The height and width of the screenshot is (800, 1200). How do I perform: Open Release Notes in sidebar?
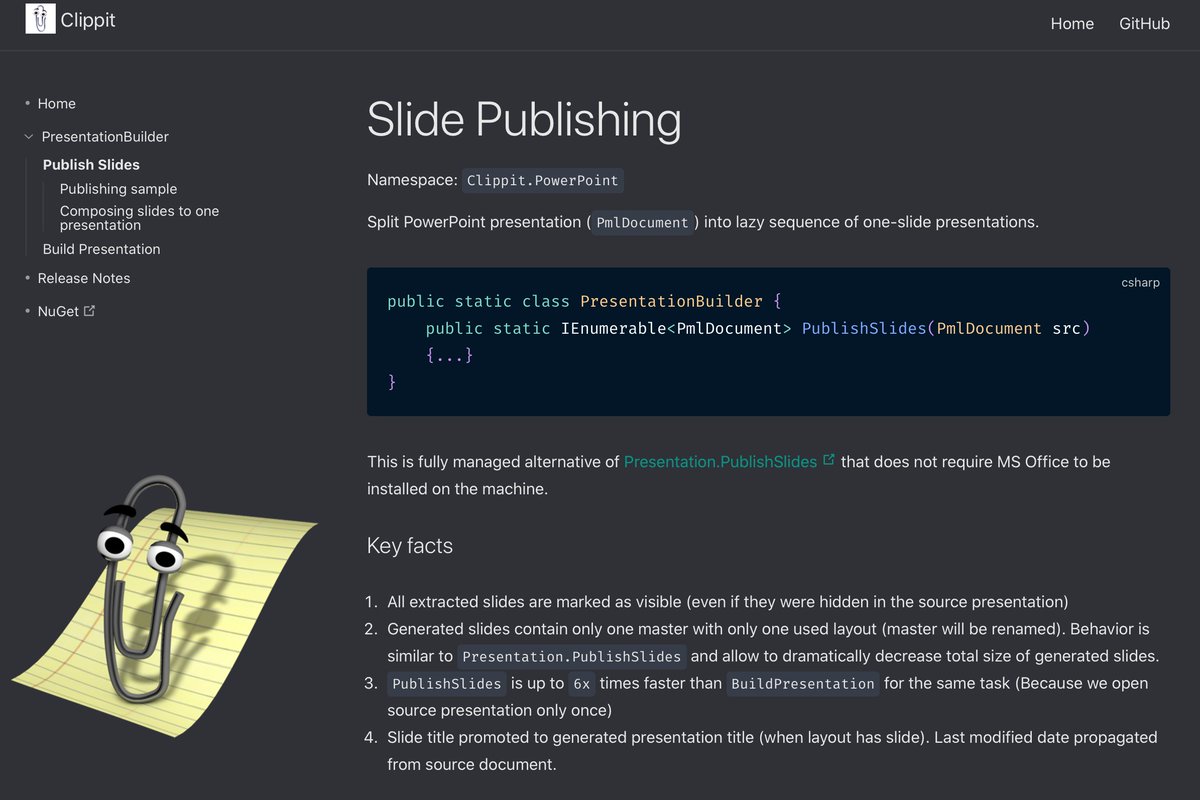click(84, 278)
